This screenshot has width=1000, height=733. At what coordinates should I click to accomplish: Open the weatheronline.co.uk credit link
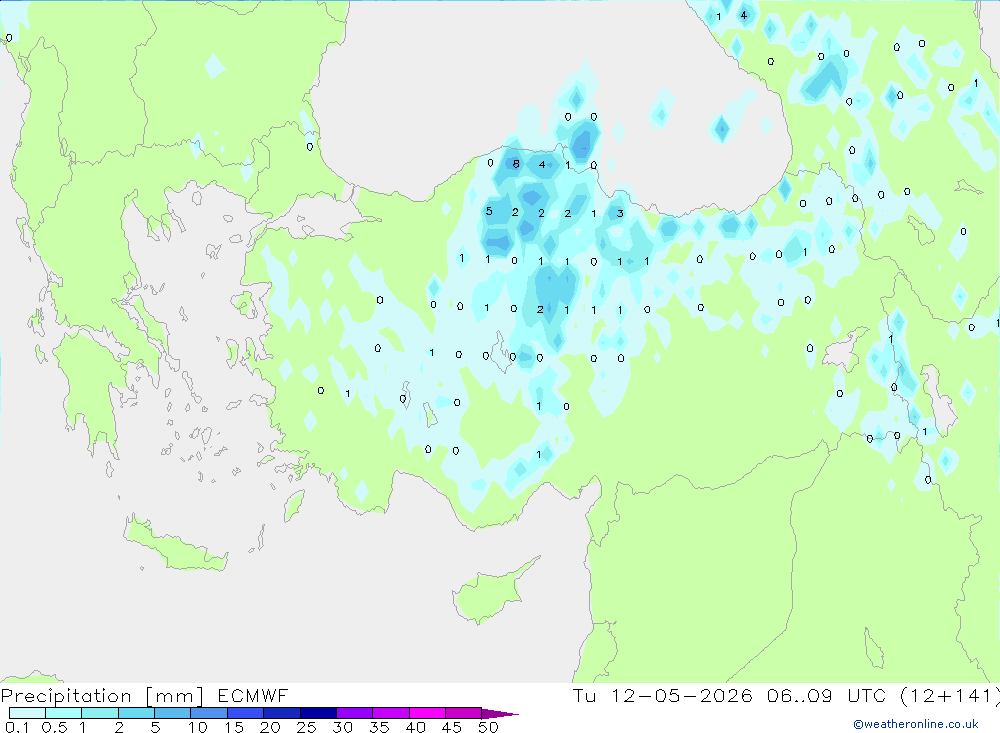pos(916,724)
